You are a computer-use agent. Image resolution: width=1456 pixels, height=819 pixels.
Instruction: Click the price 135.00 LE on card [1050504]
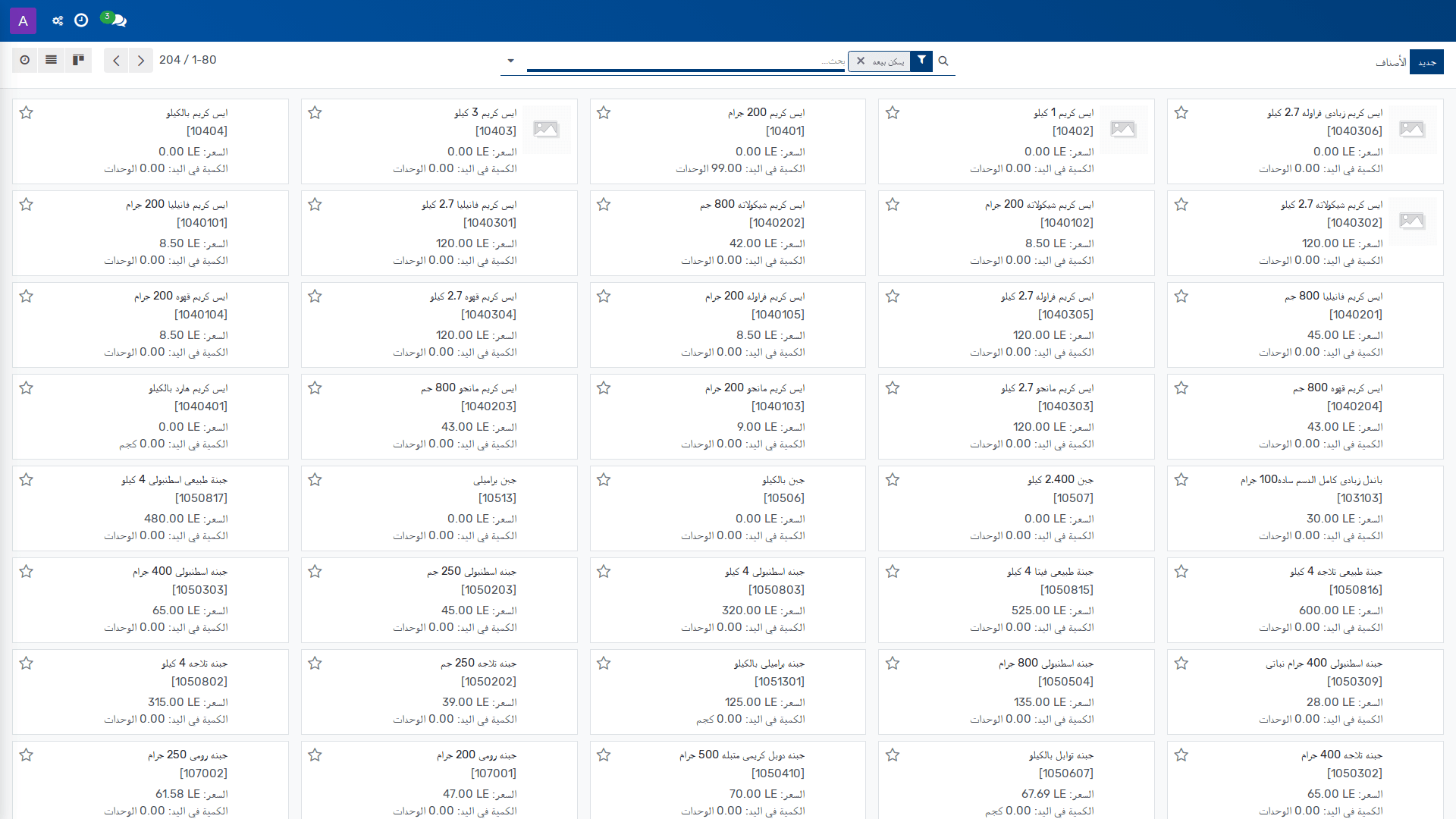(x=1040, y=702)
